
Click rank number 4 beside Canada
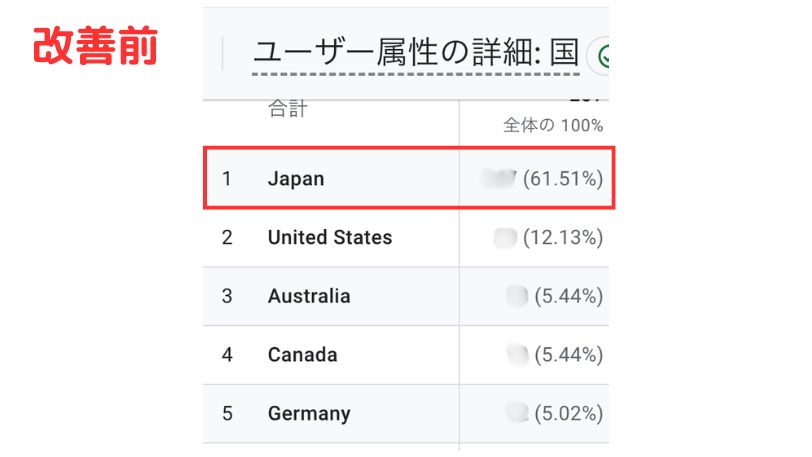(x=227, y=355)
